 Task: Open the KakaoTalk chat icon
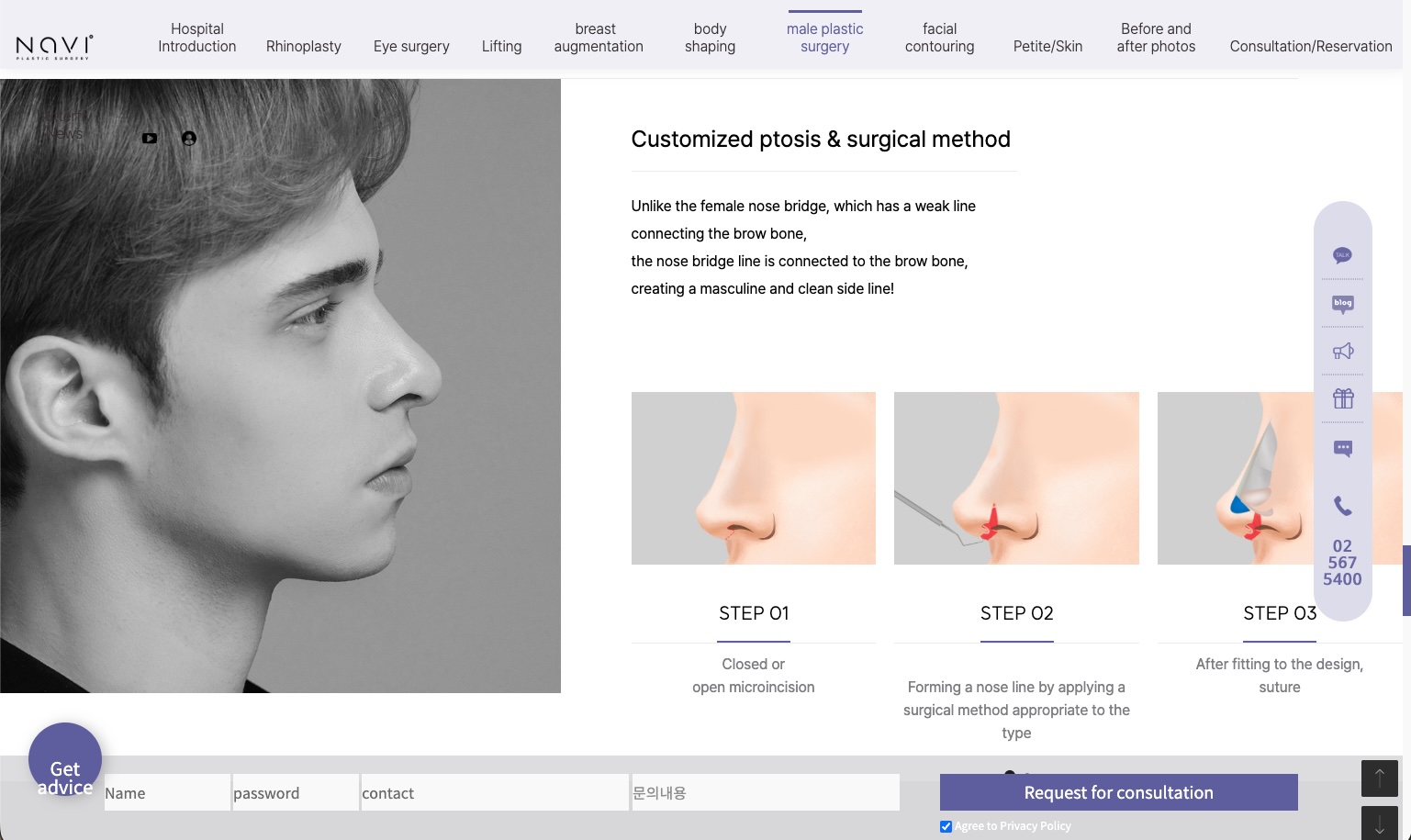(1342, 255)
